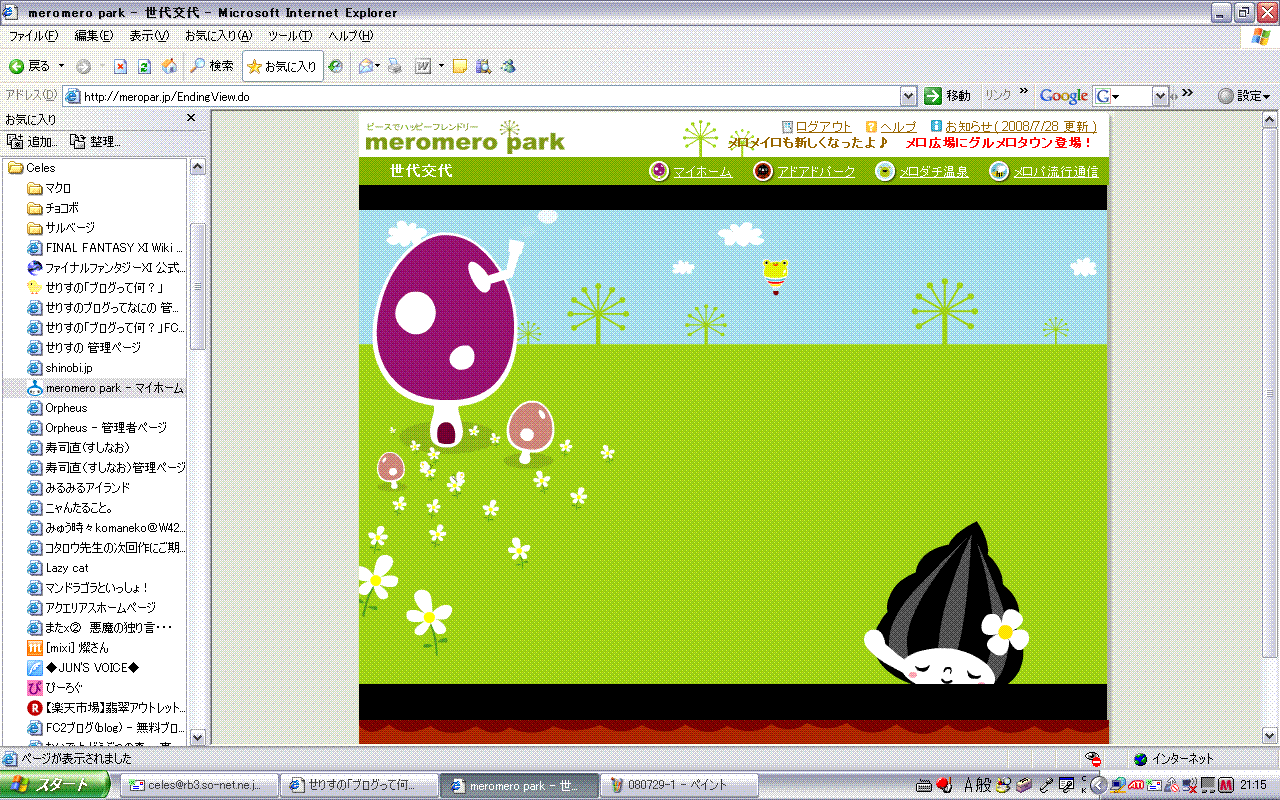Click the Research toolbar icon
Screen dimensions: 1280x800
[x=484, y=66]
